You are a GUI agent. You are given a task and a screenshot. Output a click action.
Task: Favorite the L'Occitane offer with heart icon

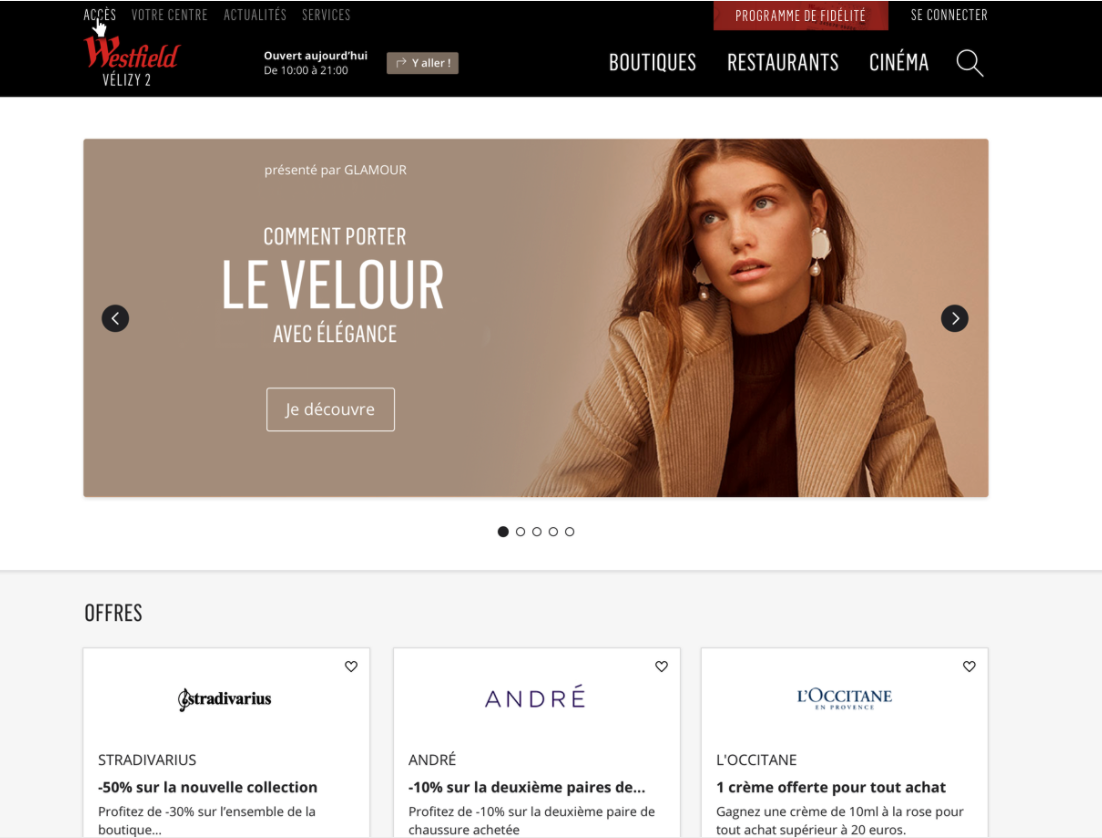[x=969, y=666]
